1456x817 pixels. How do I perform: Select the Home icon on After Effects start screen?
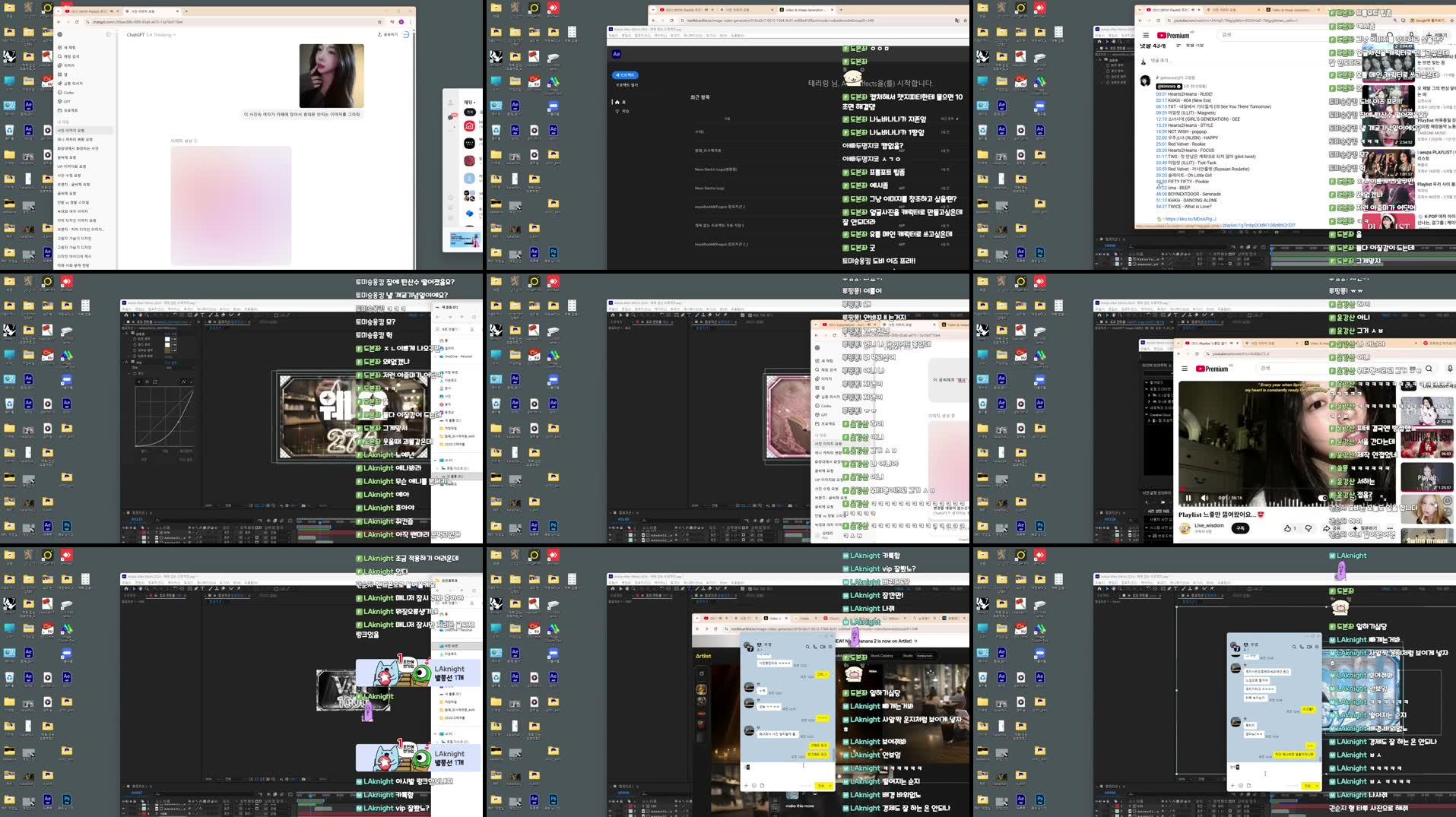point(617,102)
